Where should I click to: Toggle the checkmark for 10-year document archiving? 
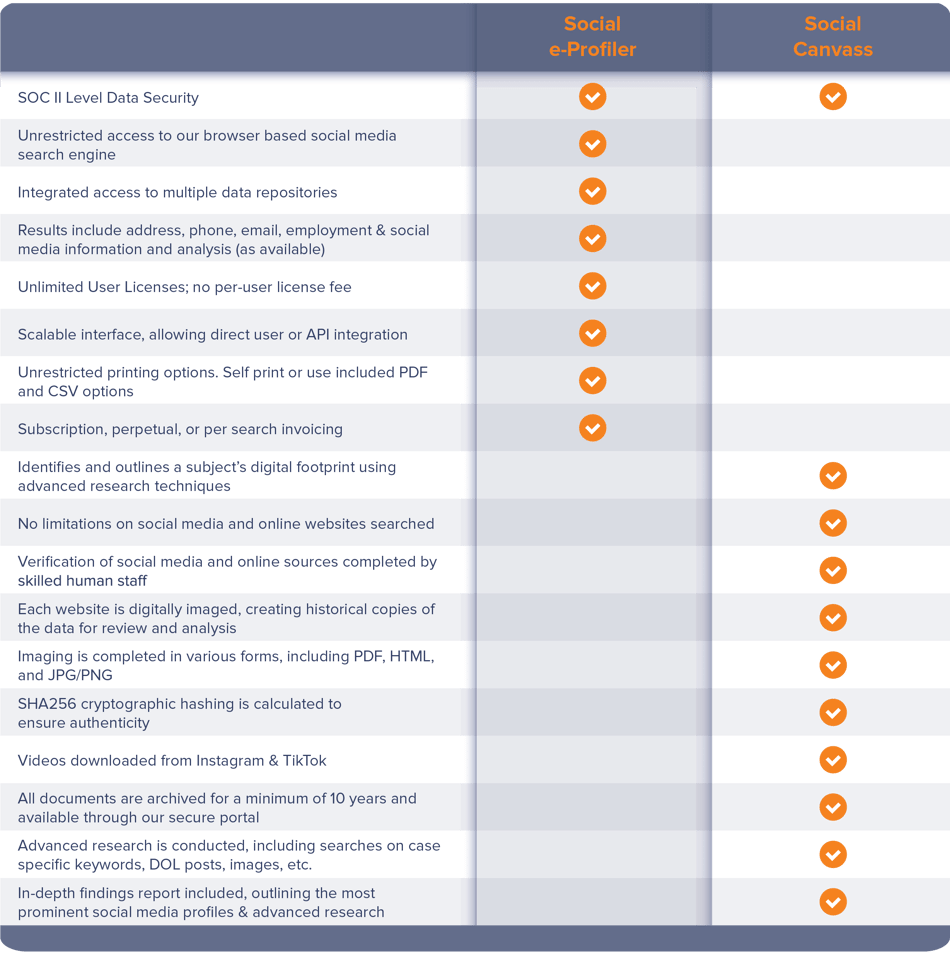point(833,807)
